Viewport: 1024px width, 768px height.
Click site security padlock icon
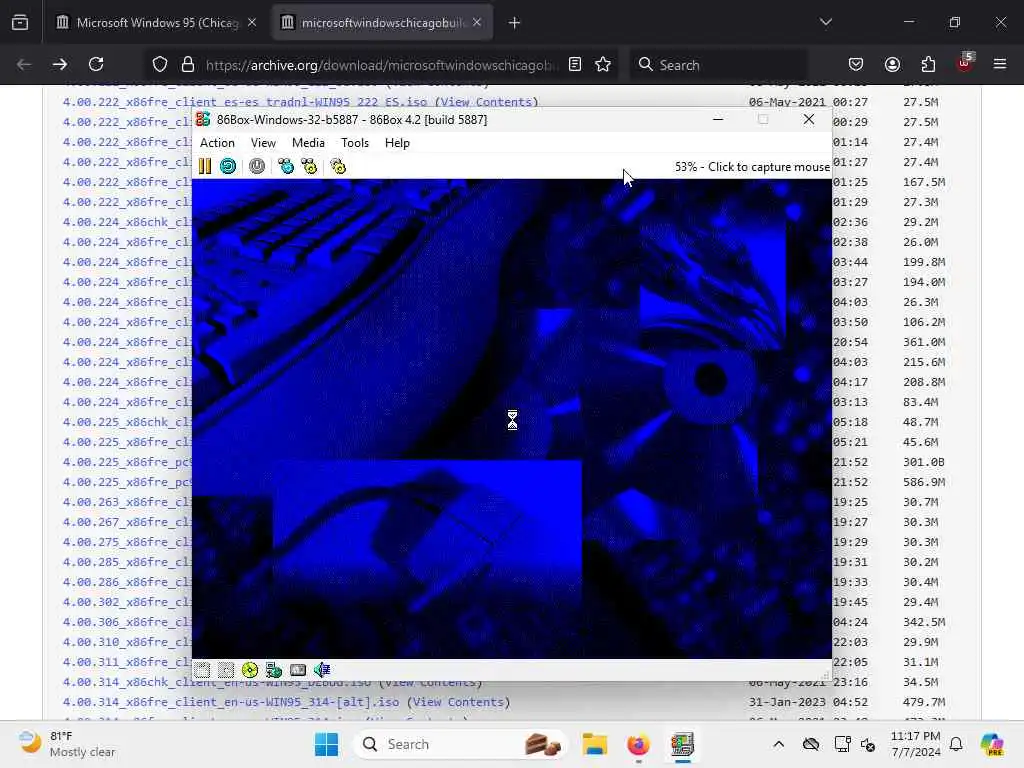click(x=188, y=65)
